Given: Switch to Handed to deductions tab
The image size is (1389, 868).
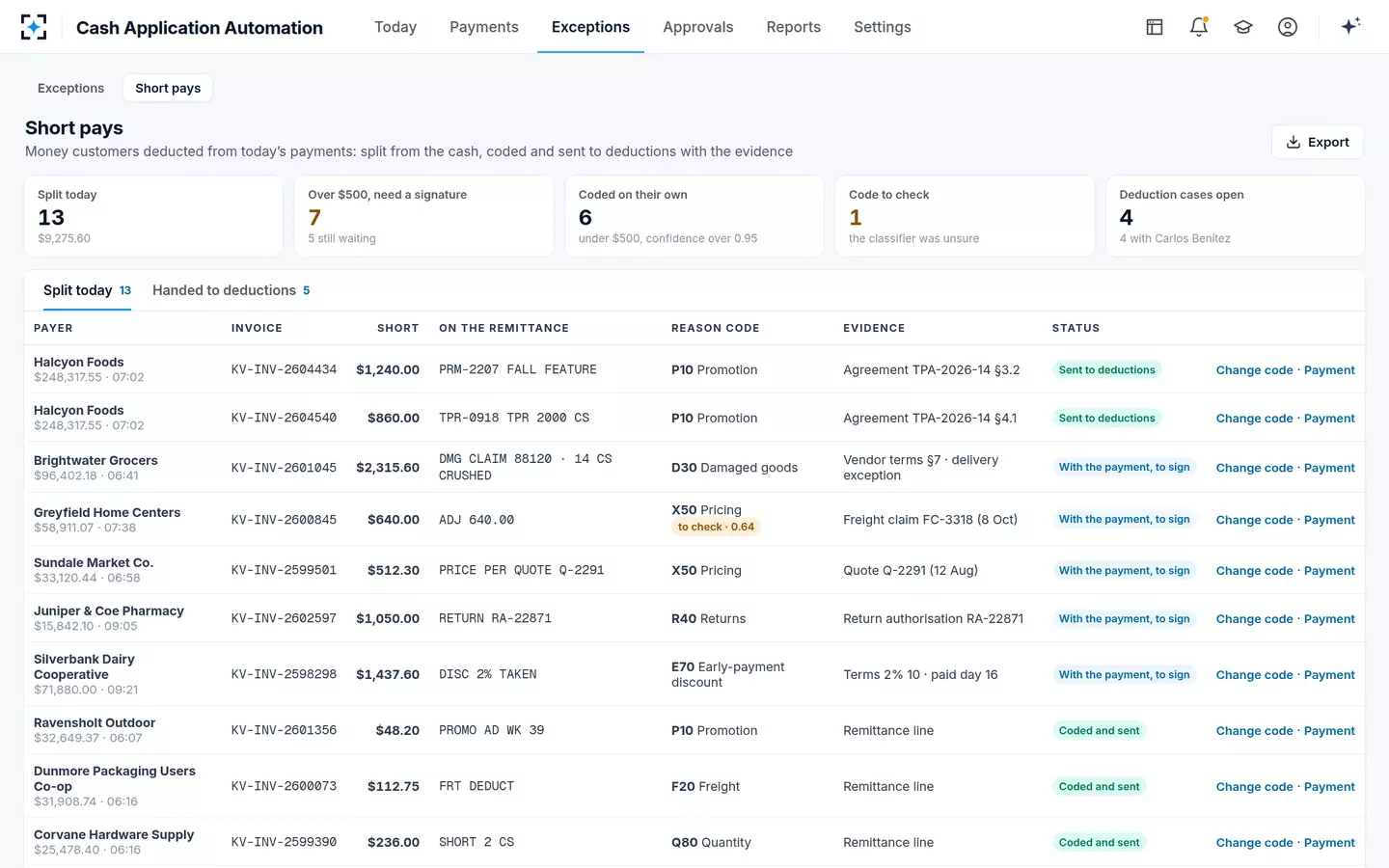Looking at the screenshot, I should (231, 290).
